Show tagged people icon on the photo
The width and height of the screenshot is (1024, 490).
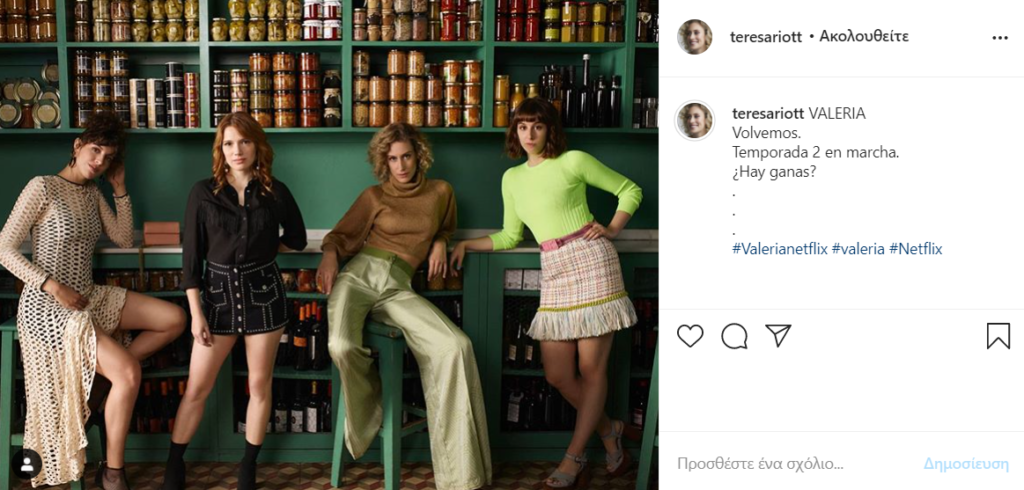[x=27, y=464]
